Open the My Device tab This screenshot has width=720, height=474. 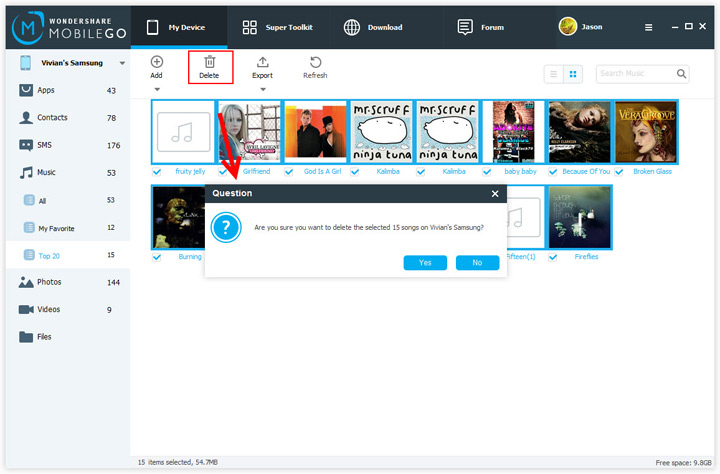[x=179, y=28]
